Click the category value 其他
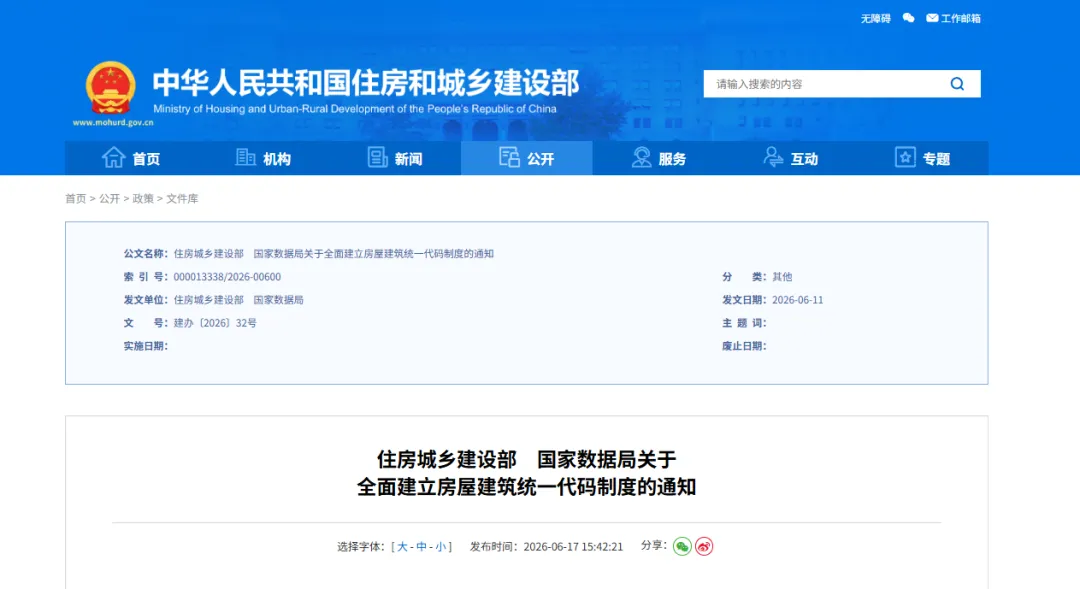This screenshot has width=1080, height=589. click(782, 277)
